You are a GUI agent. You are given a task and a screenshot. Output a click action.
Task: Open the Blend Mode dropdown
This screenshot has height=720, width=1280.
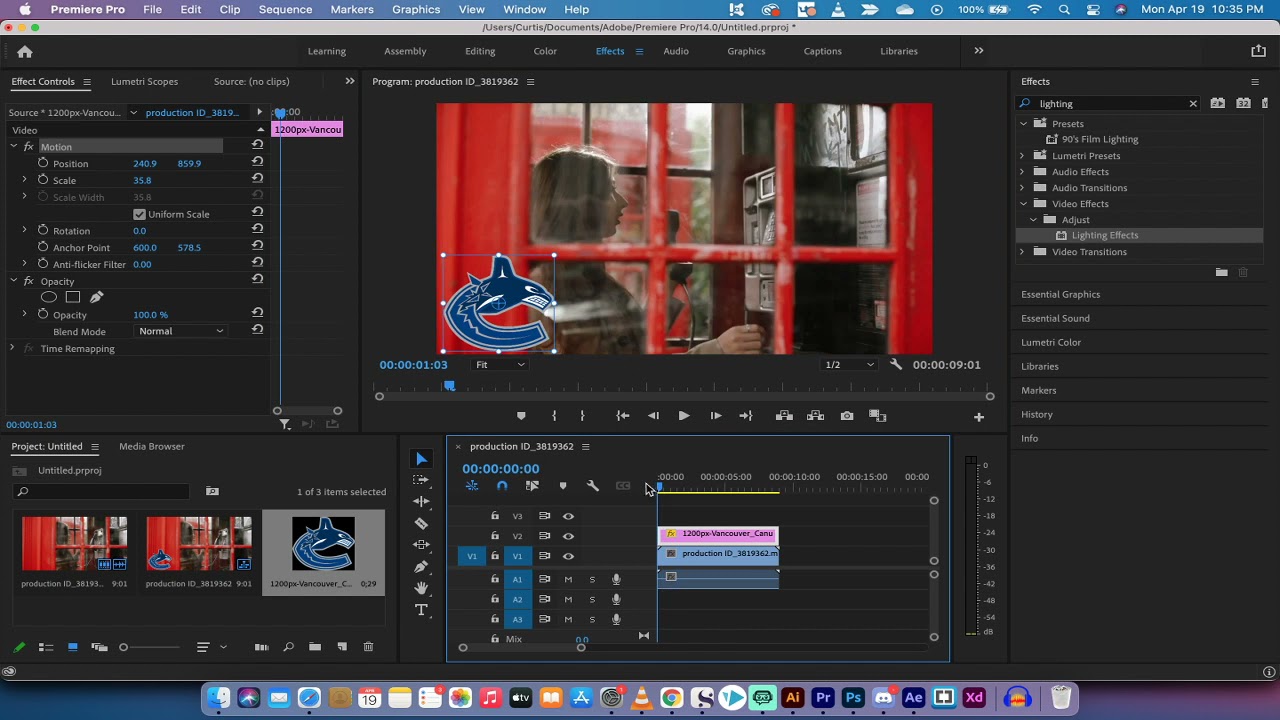(181, 331)
